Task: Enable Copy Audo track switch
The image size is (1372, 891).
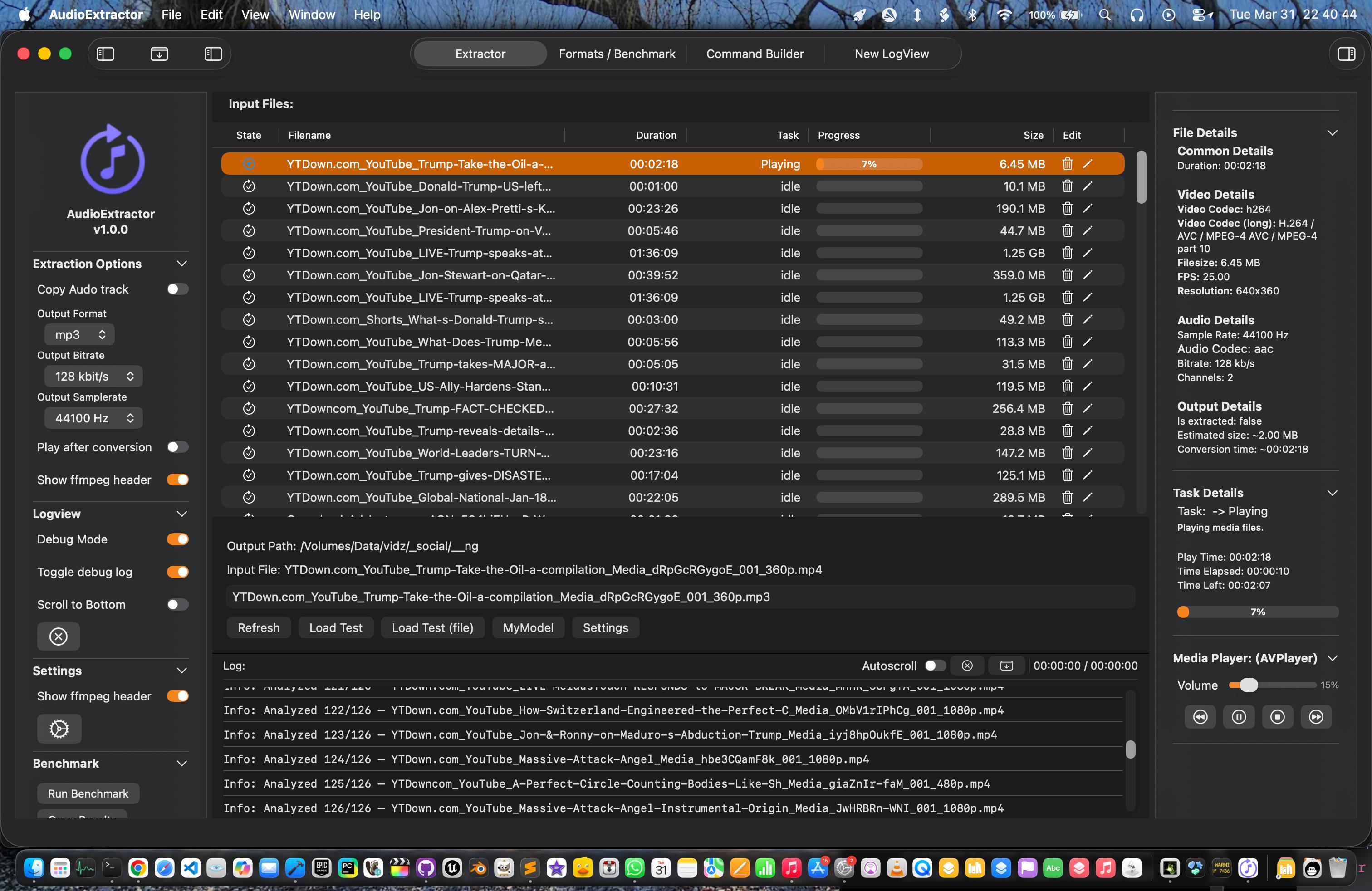Action: coord(177,289)
